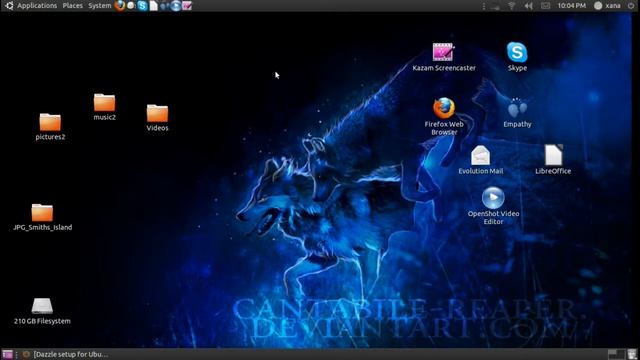Click the pink Kazam launcher in top panel
Screen dimensions: 640x360
point(187,6)
